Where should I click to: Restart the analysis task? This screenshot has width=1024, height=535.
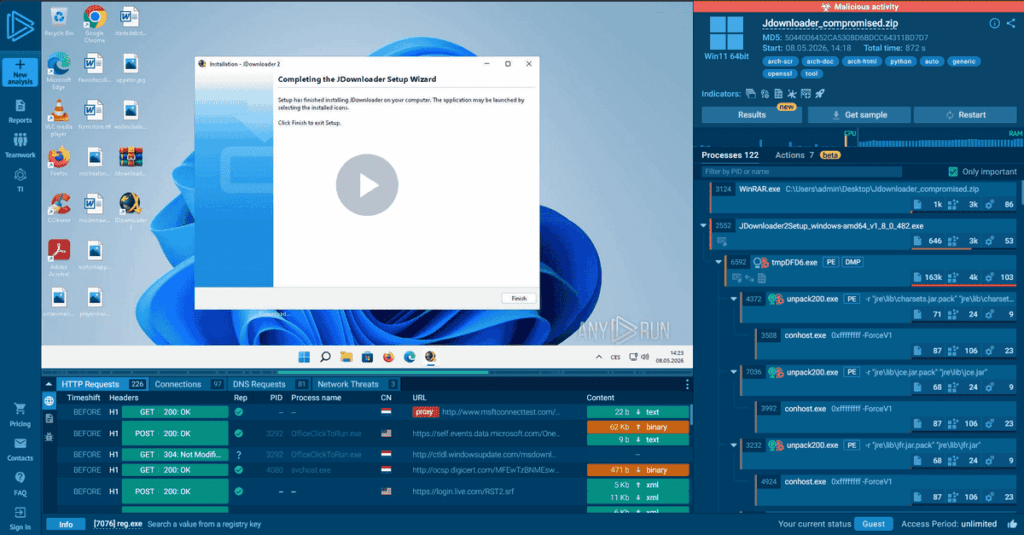pyautogui.click(x=965, y=115)
